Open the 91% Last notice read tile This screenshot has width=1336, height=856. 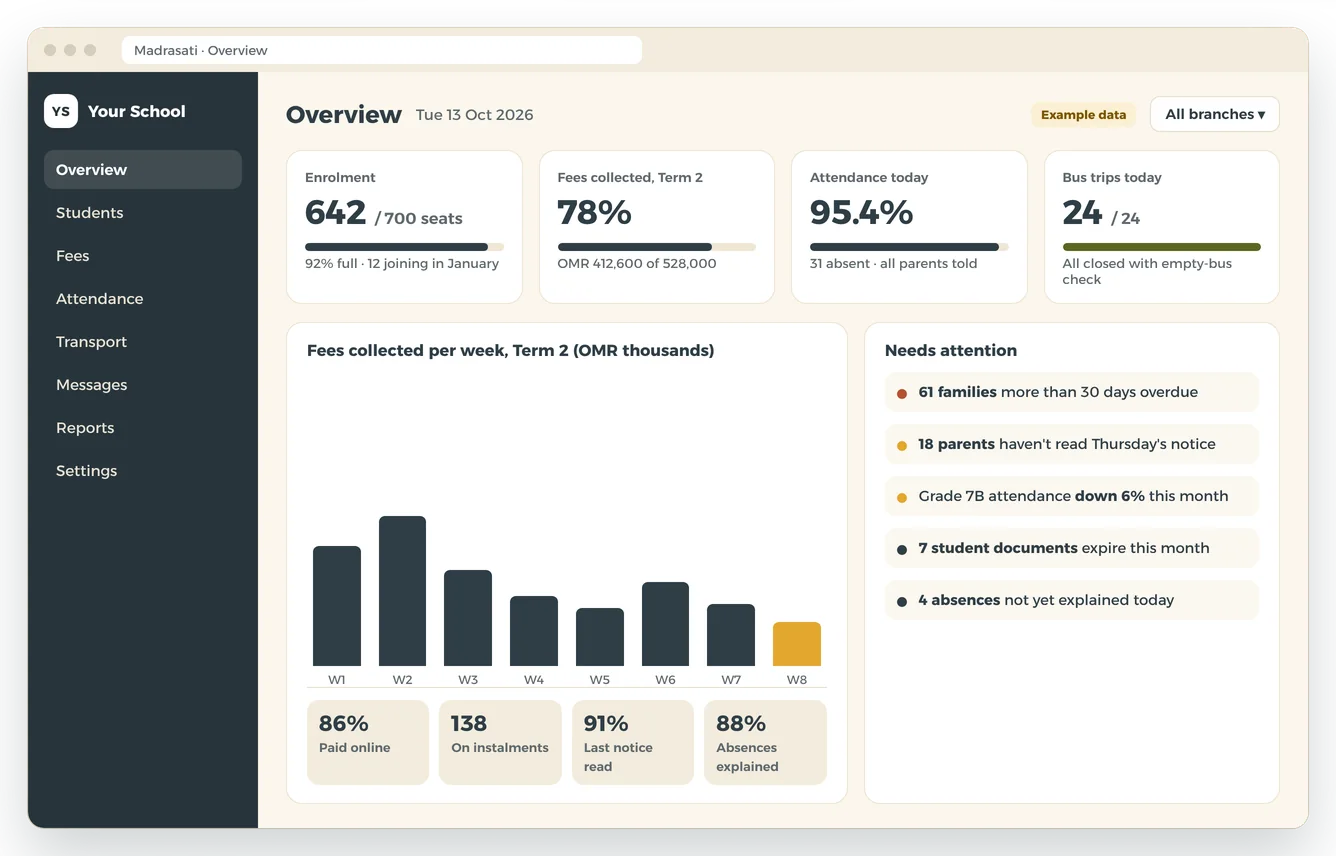click(633, 742)
